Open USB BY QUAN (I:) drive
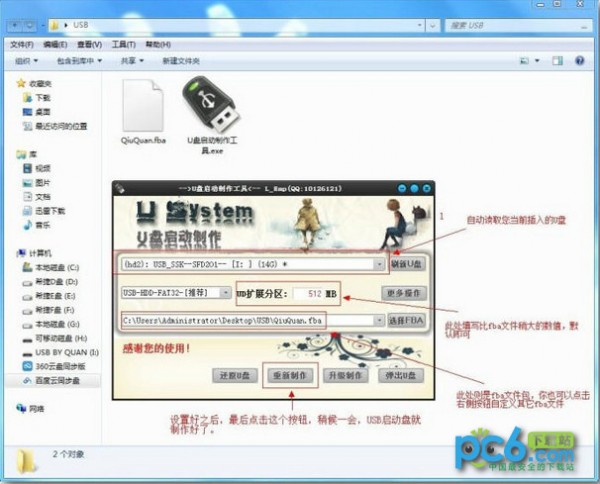Viewport: 600px width, 484px height. click(x=61, y=352)
